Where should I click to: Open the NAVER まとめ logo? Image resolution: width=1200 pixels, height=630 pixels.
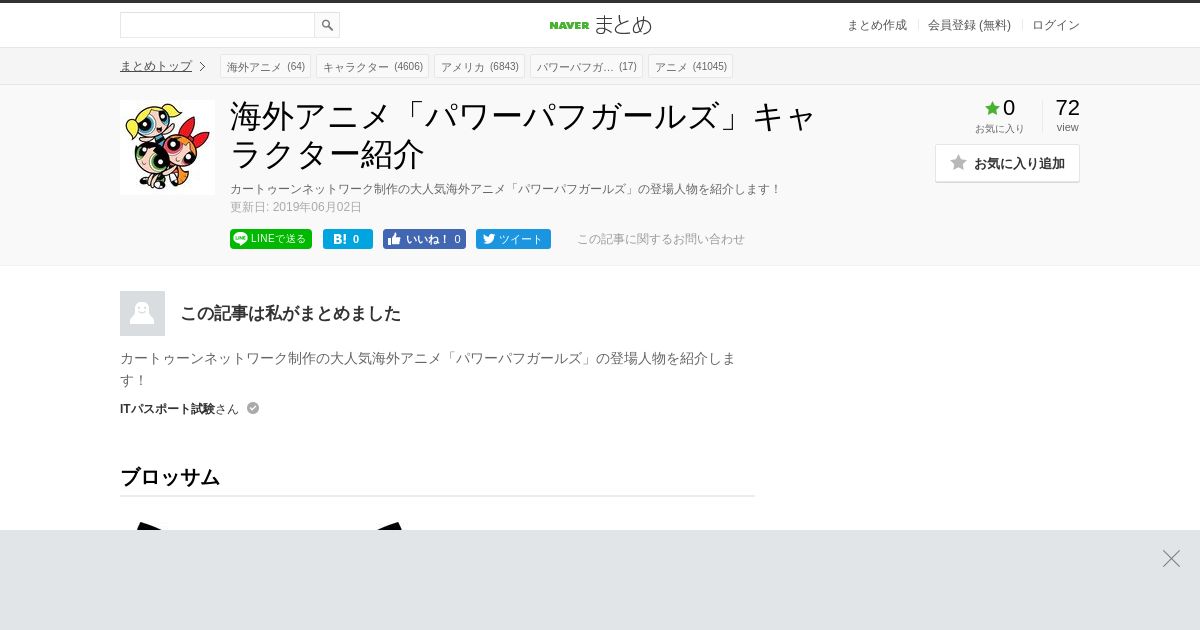pyautogui.click(x=600, y=25)
